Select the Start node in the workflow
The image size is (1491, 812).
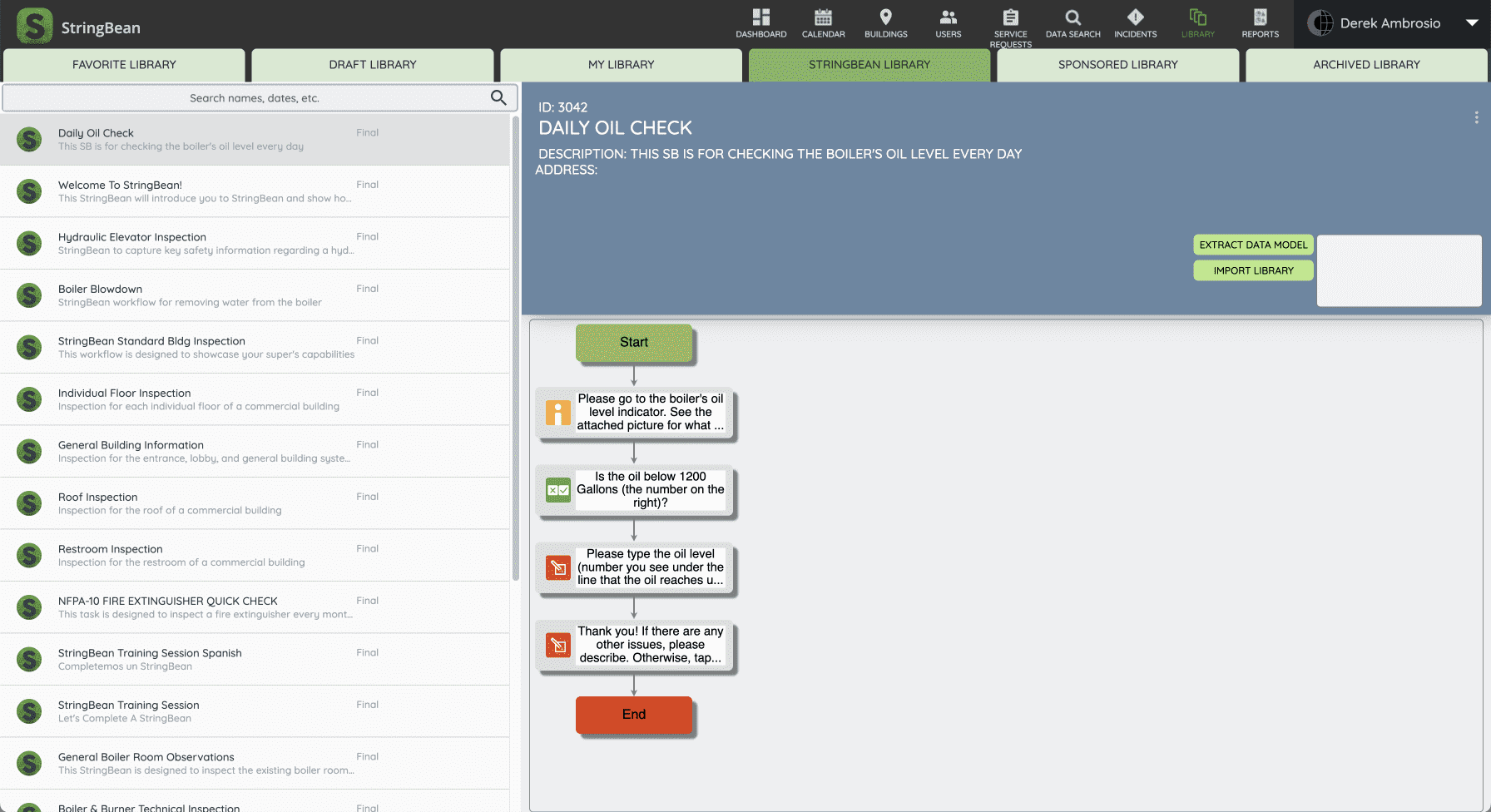click(633, 342)
